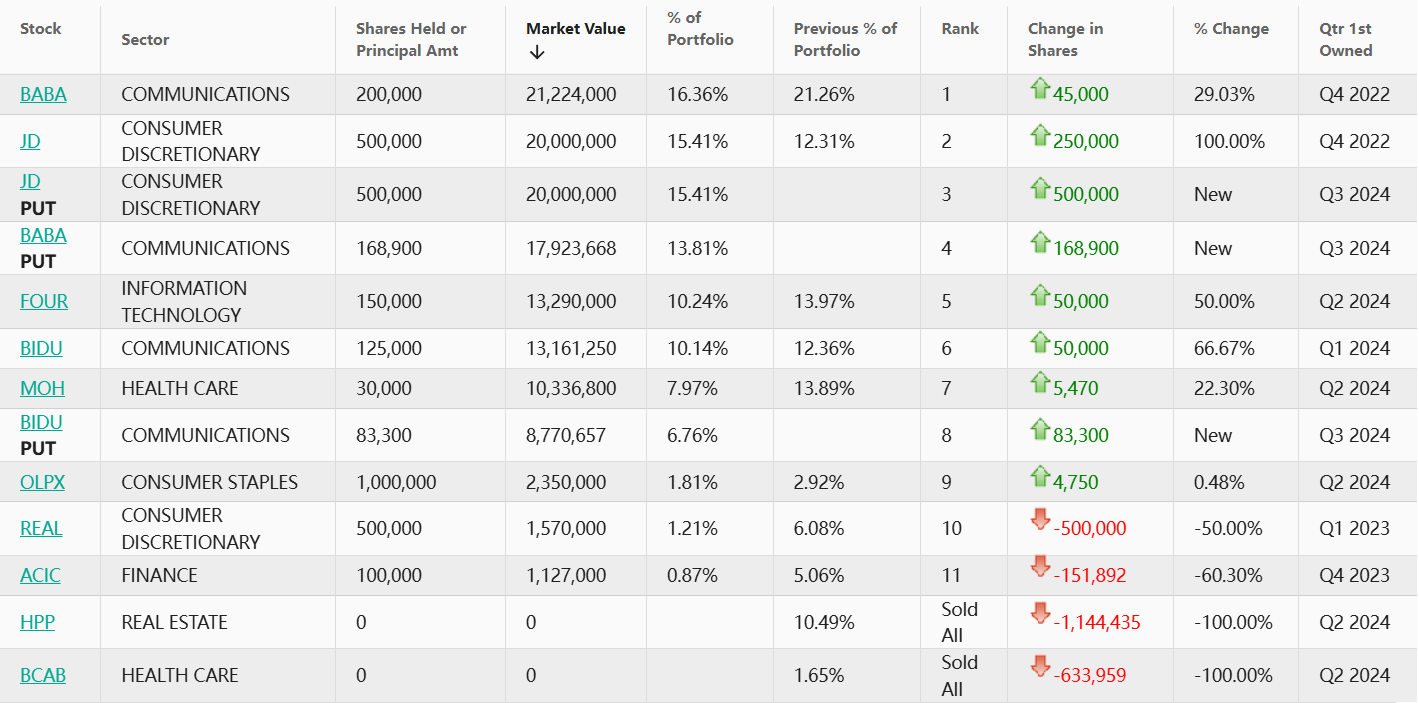Select the market value 10,336,800
Image resolution: width=1419 pixels, height=703 pixels.
tap(571, 388)
